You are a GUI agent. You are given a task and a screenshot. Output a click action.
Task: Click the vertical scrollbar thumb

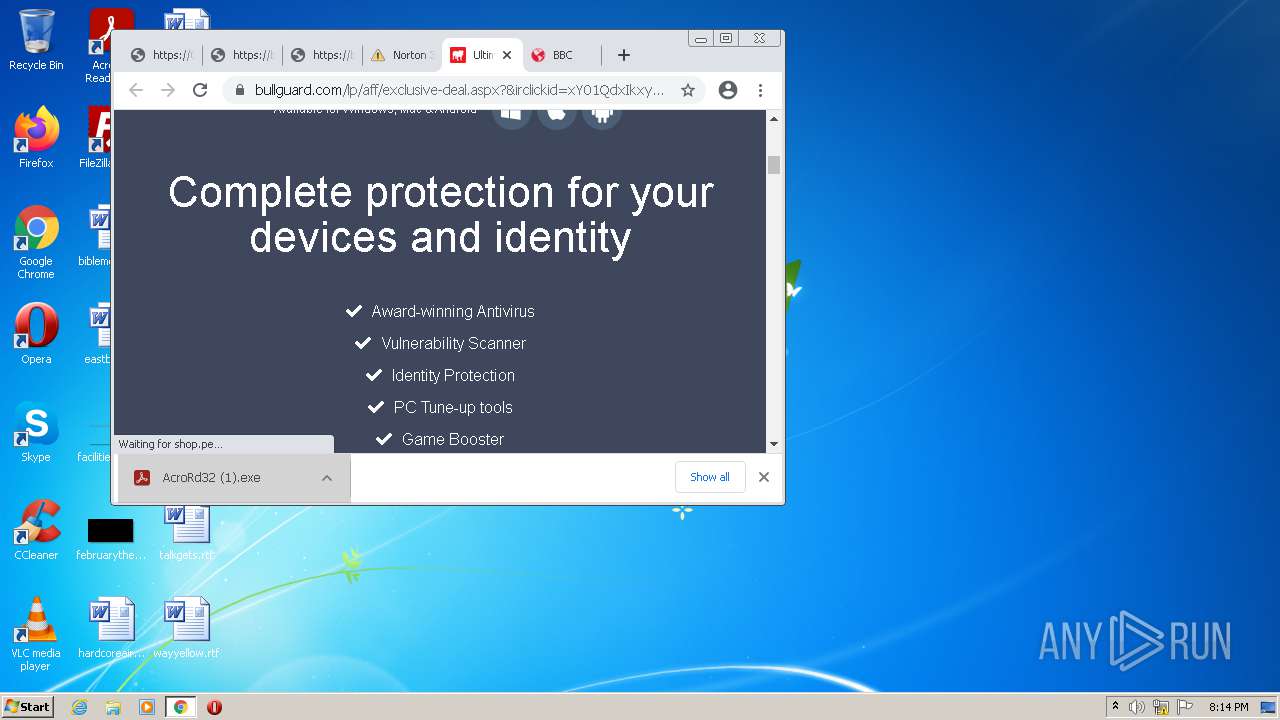pos(774,165)
